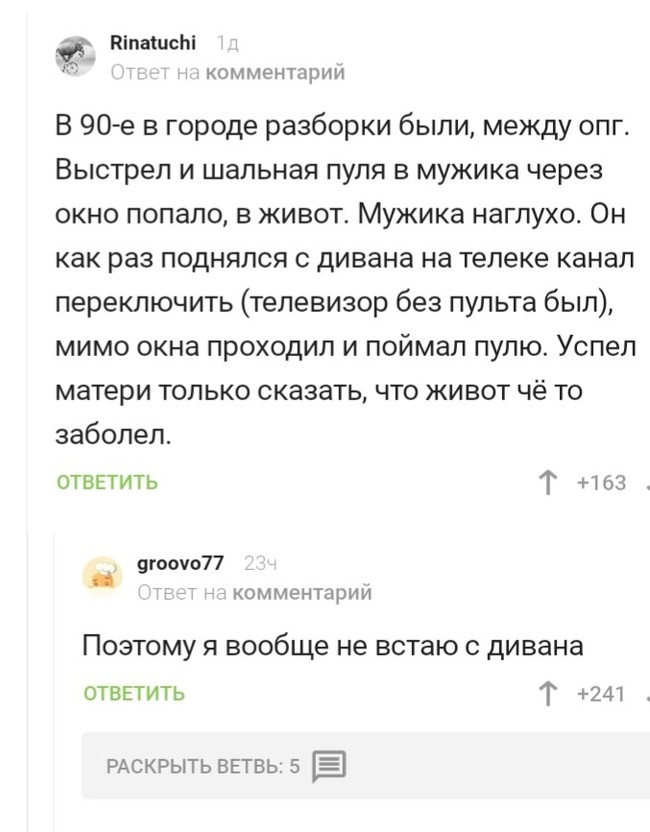The image size is (650, 832).
Task: Click the comment bubble icon in the expand-branch bar
Action: click(329, 767)
